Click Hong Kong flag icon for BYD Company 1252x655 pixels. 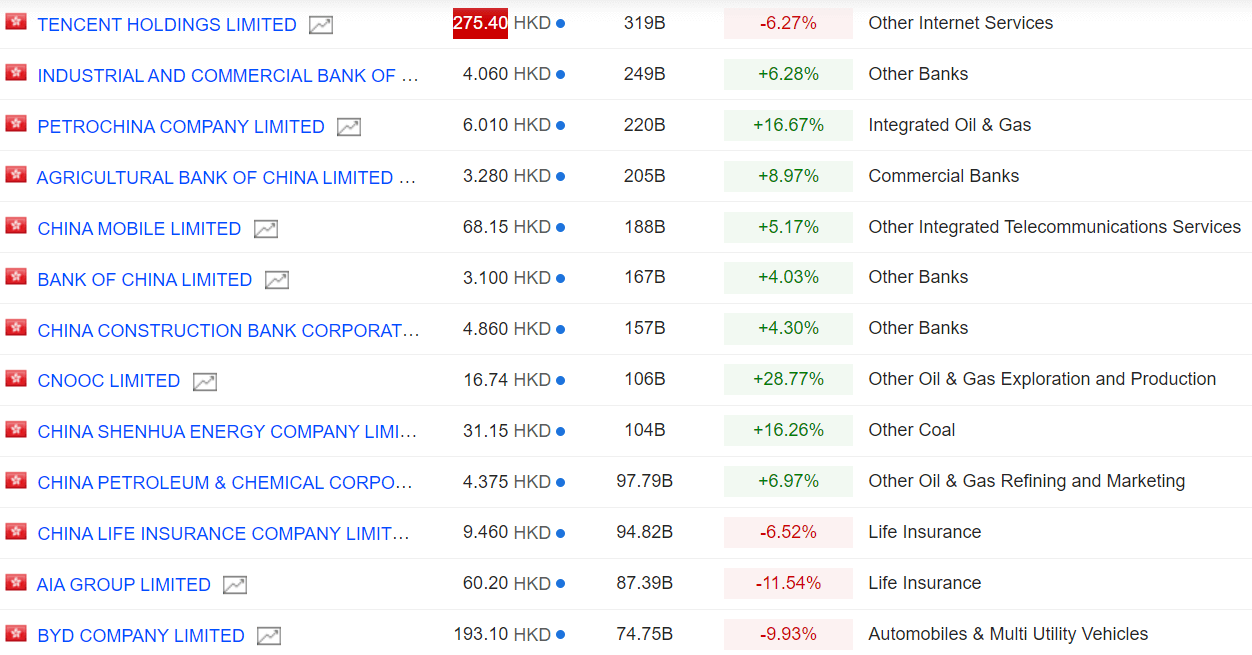coord(16,633)
